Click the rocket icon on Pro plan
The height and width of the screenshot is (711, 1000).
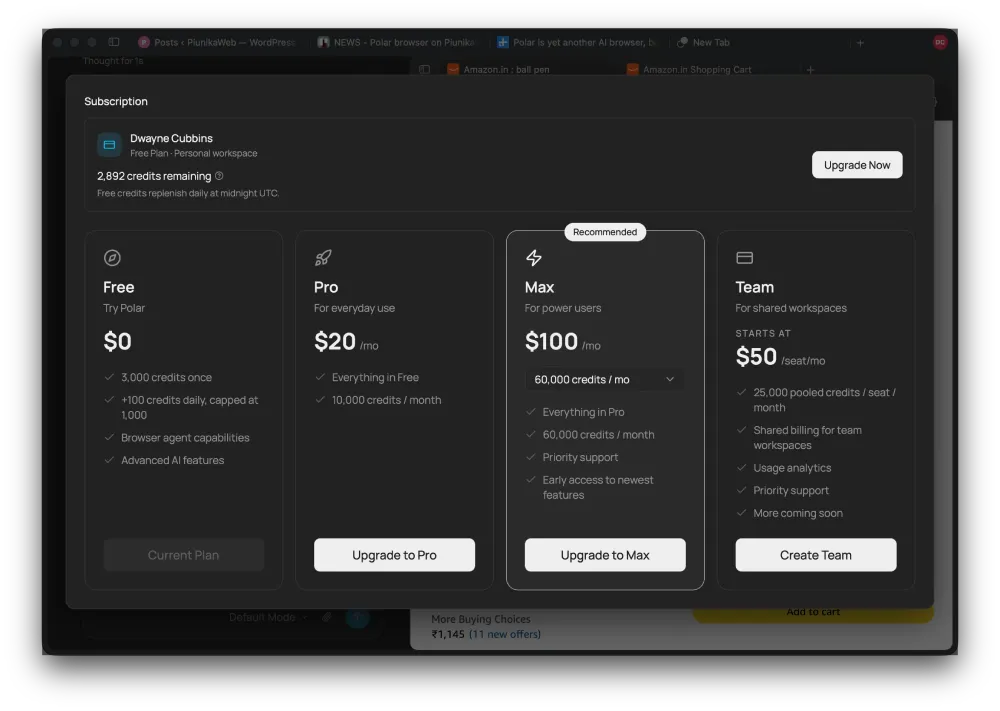point(323,258)
